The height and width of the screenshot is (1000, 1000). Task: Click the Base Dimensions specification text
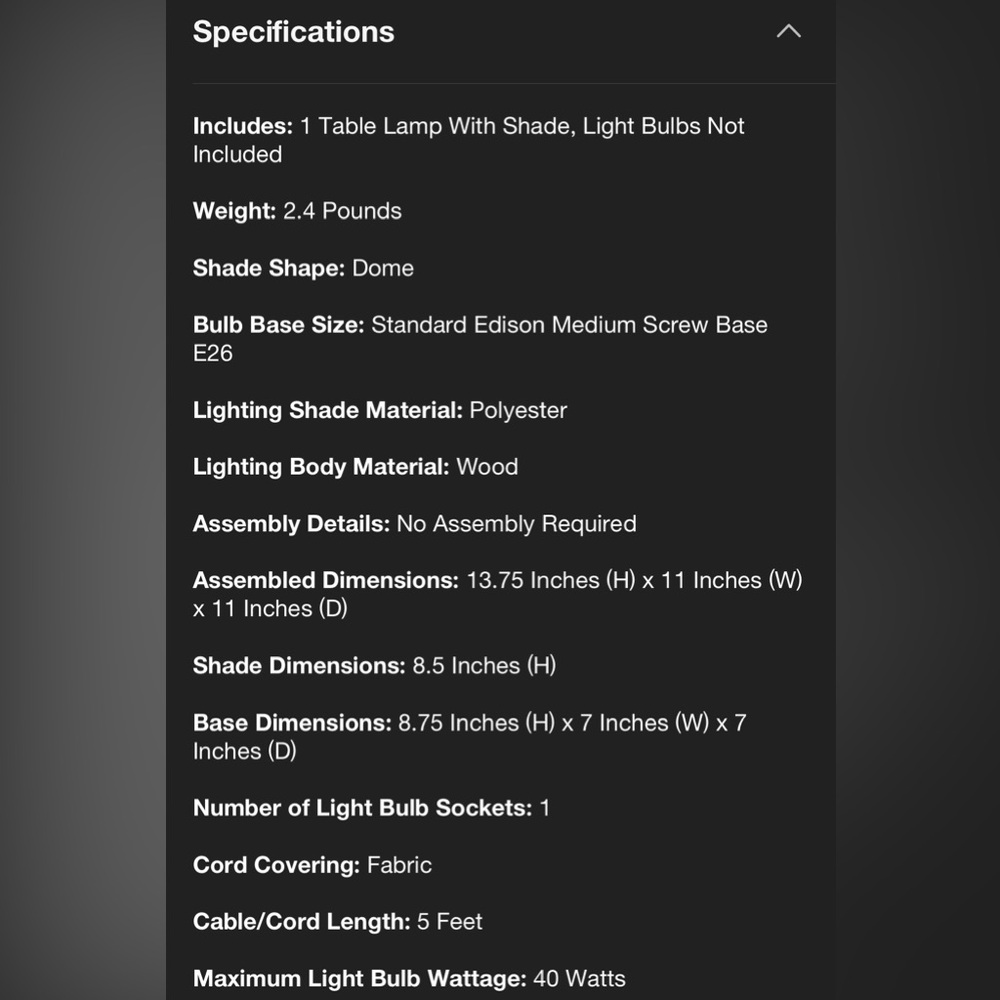tap(469, 737)
